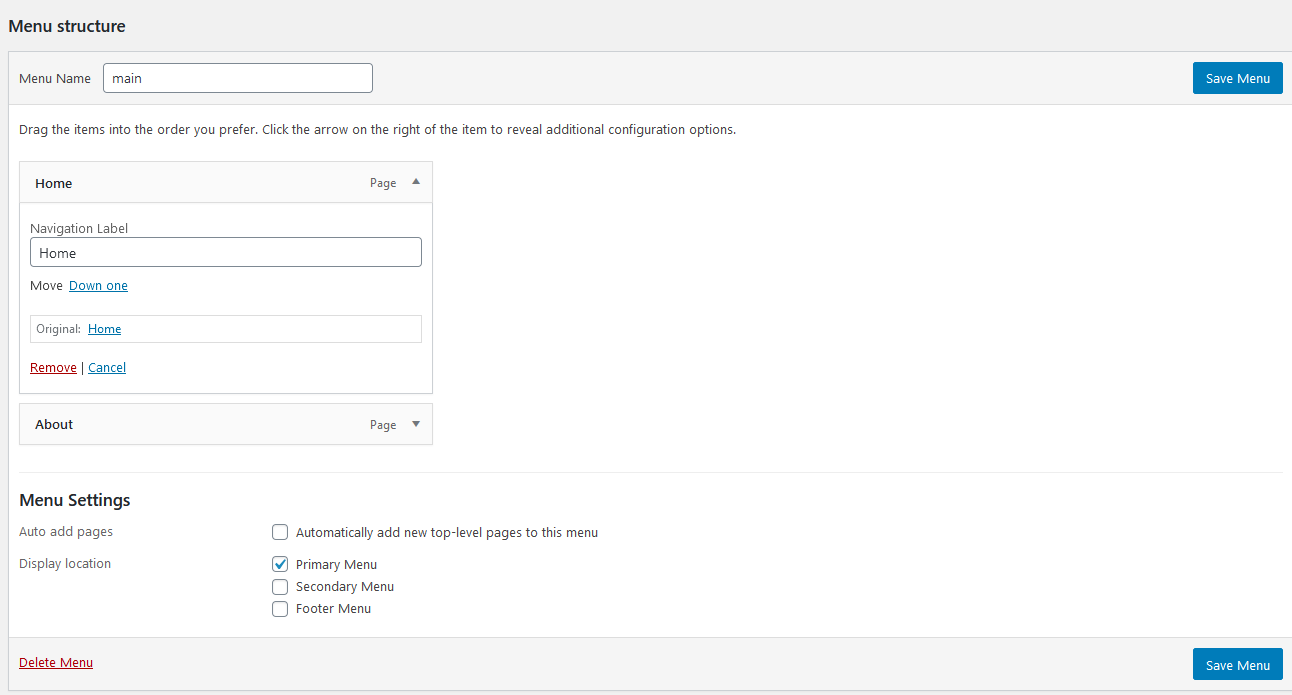Screen dimensions: 1292x695
Task: Cancel editing the Home item
Action: (107, 368)
